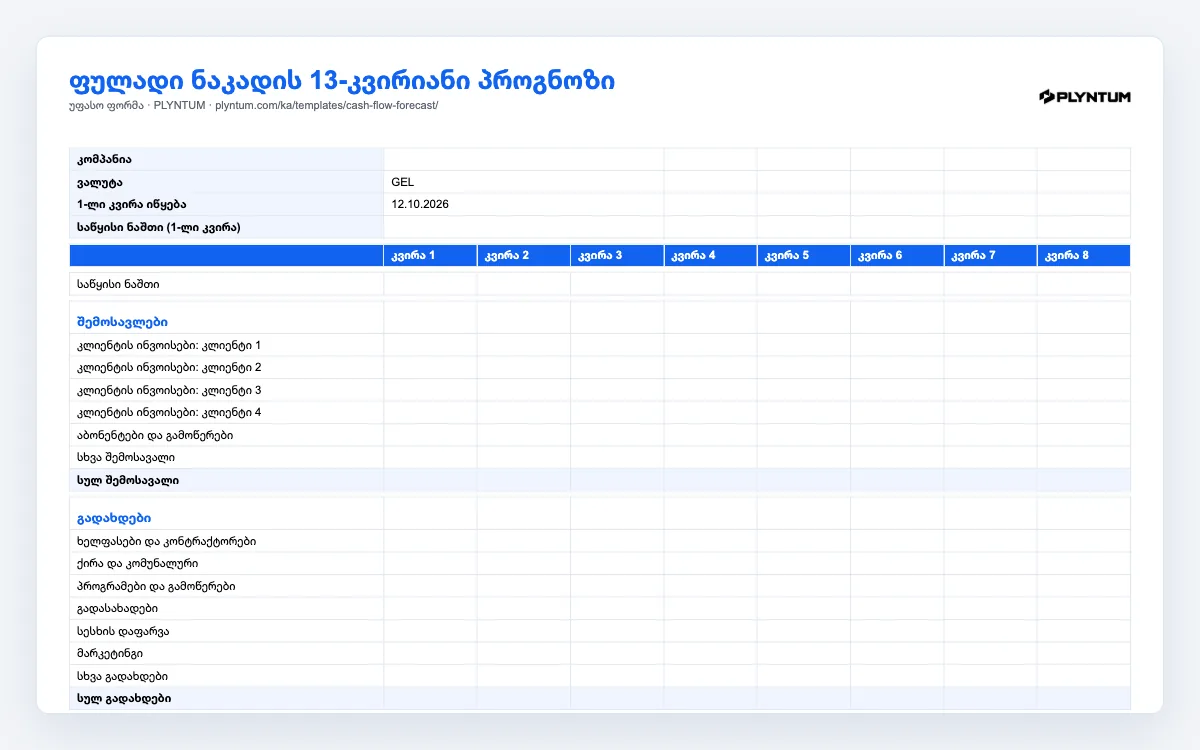
Task: Click the empty value field next to კომპანია
Action: click(x=524, y=160)
